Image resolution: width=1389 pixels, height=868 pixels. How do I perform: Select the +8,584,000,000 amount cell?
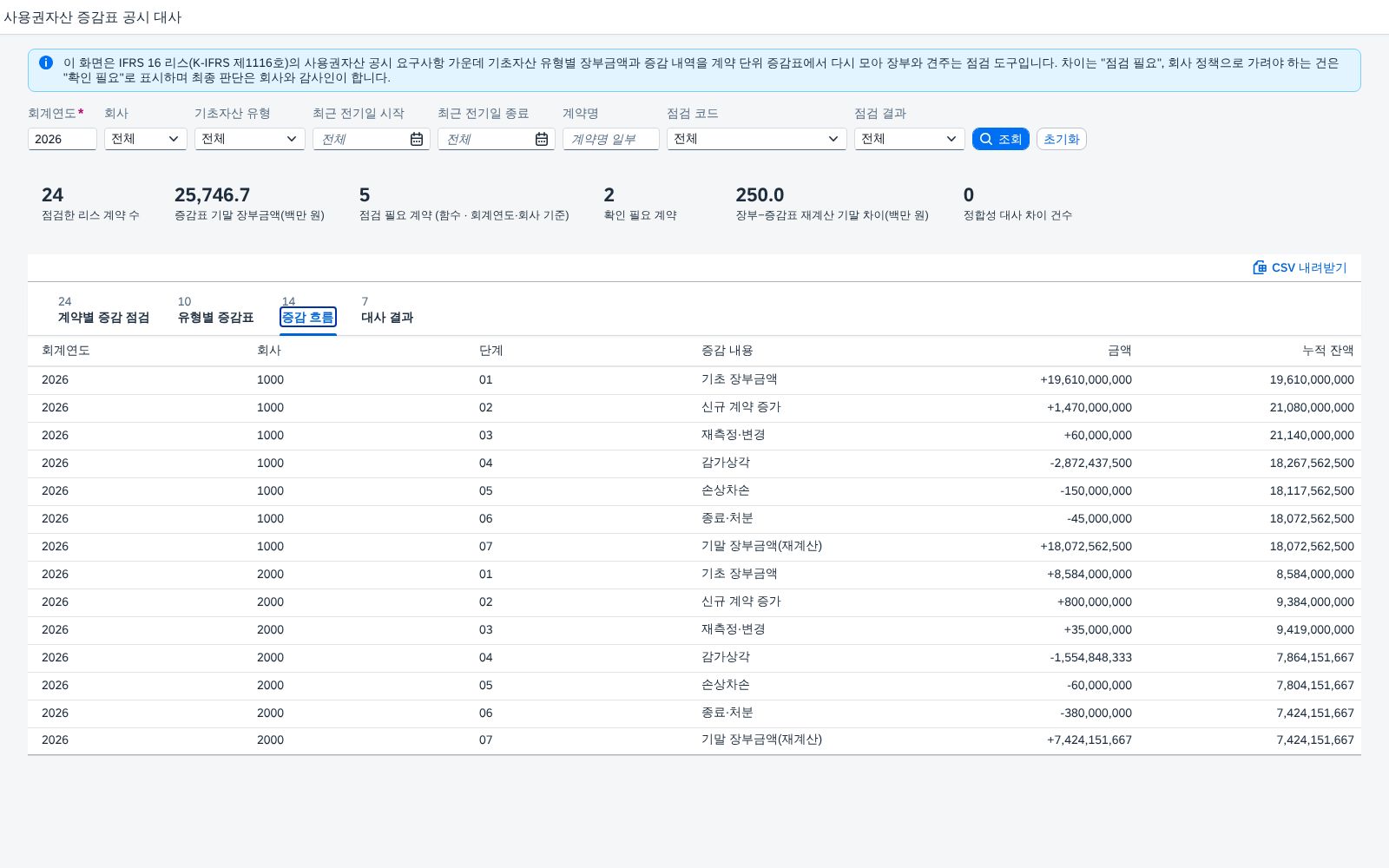pos(1089,574)
